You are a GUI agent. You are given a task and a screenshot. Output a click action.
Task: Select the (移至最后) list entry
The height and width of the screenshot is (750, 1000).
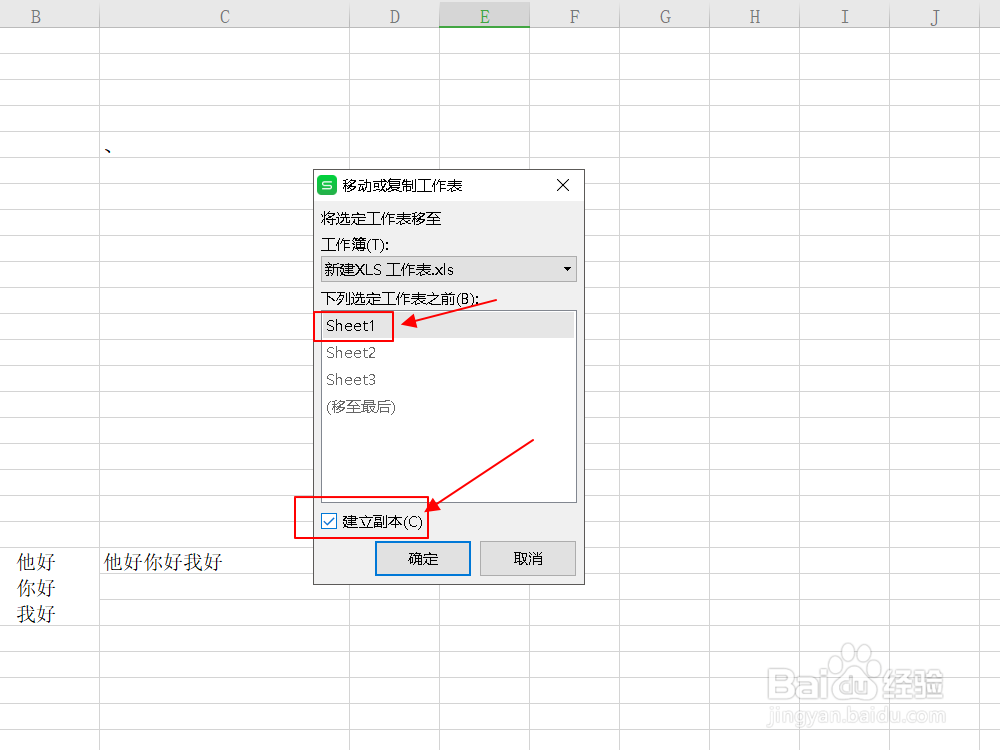(x=448, y=406)
